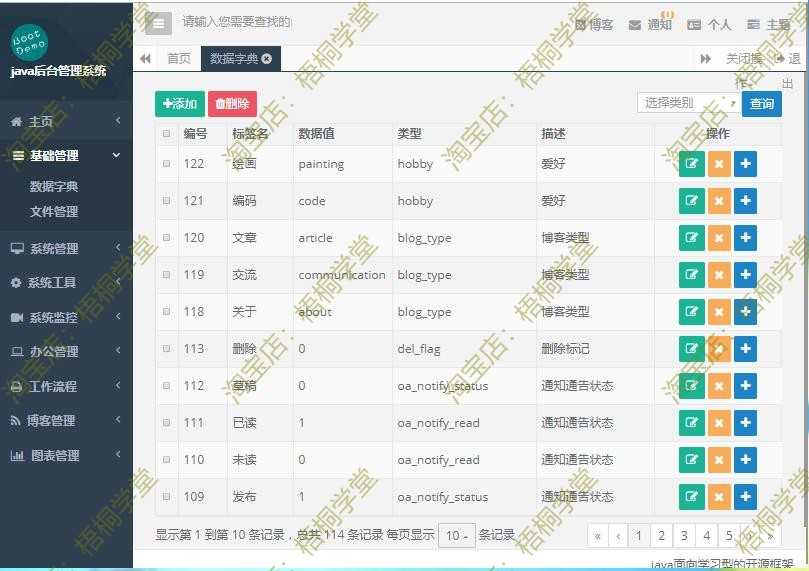Open the 通知 notifications menu

[650, 24]
